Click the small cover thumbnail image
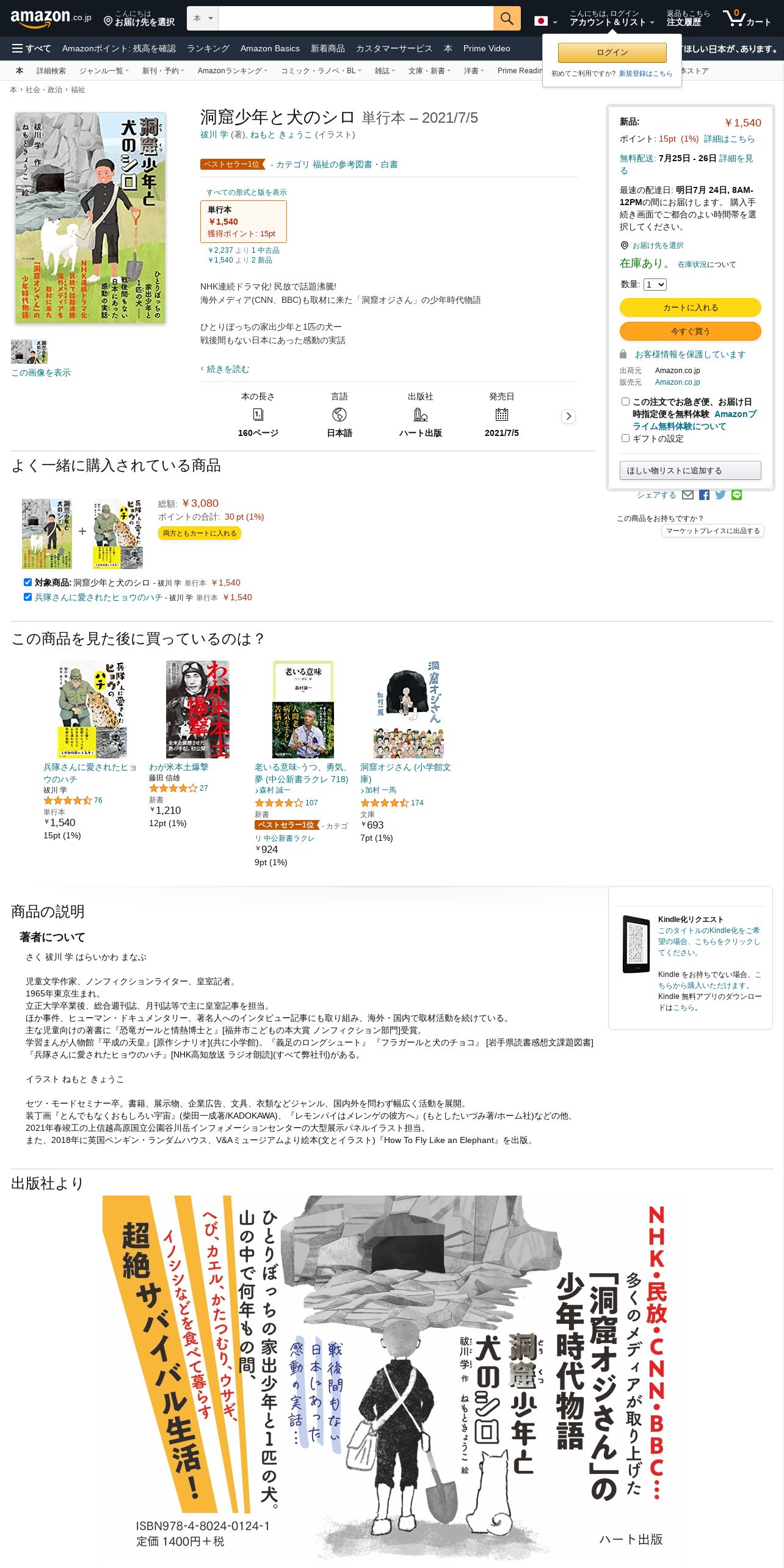Viewport: 784px width, 1568px height. [29, 352]
